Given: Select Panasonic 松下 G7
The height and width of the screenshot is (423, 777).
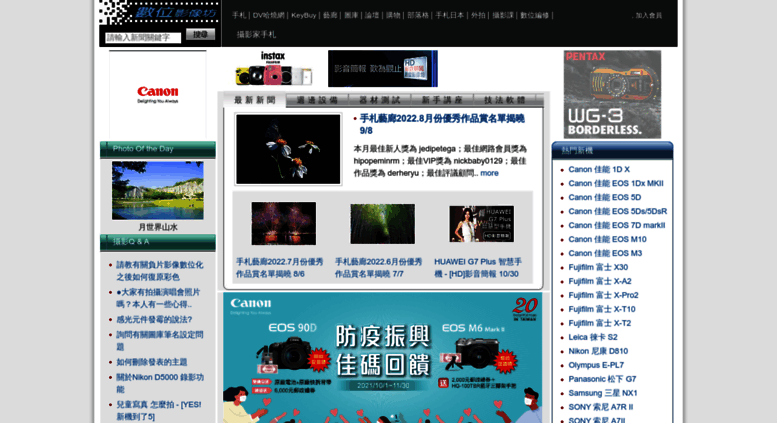Looking at the screenshot, I should (602, 379).
